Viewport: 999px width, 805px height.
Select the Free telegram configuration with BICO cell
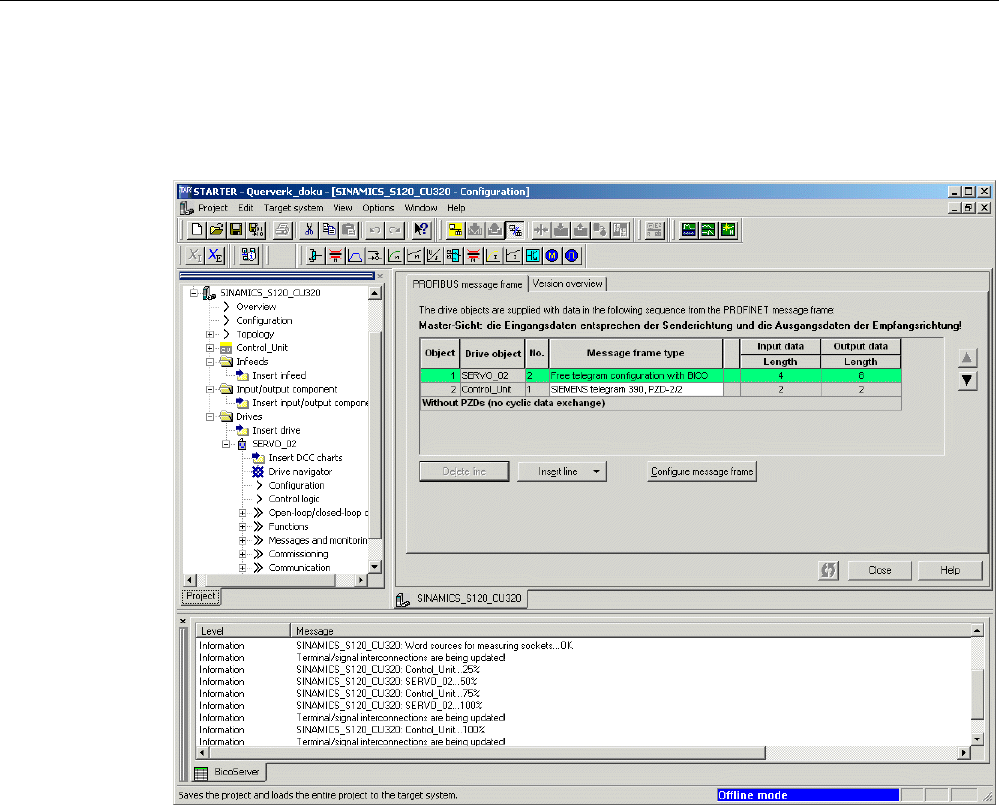point(636,376)
